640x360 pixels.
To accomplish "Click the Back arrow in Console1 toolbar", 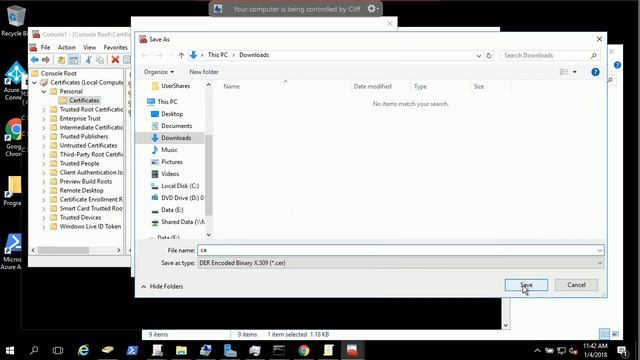I will [x=35, y=60].
